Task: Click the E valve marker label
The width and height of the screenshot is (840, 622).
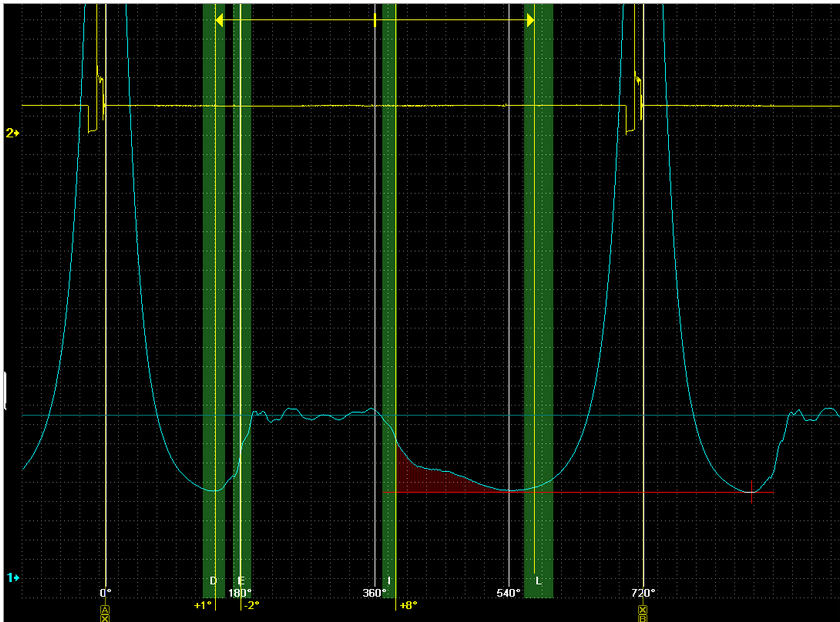Action: pyautogui.click(x=241, y=581)
